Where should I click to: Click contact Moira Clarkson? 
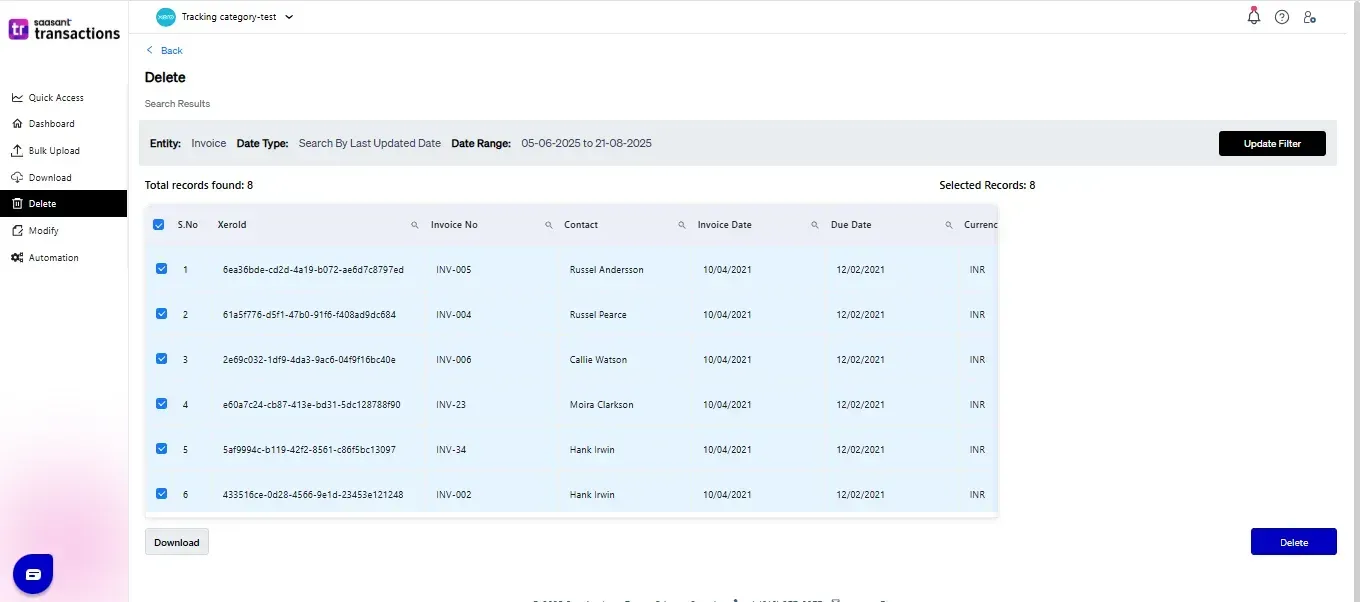click(x=602, y=405)
